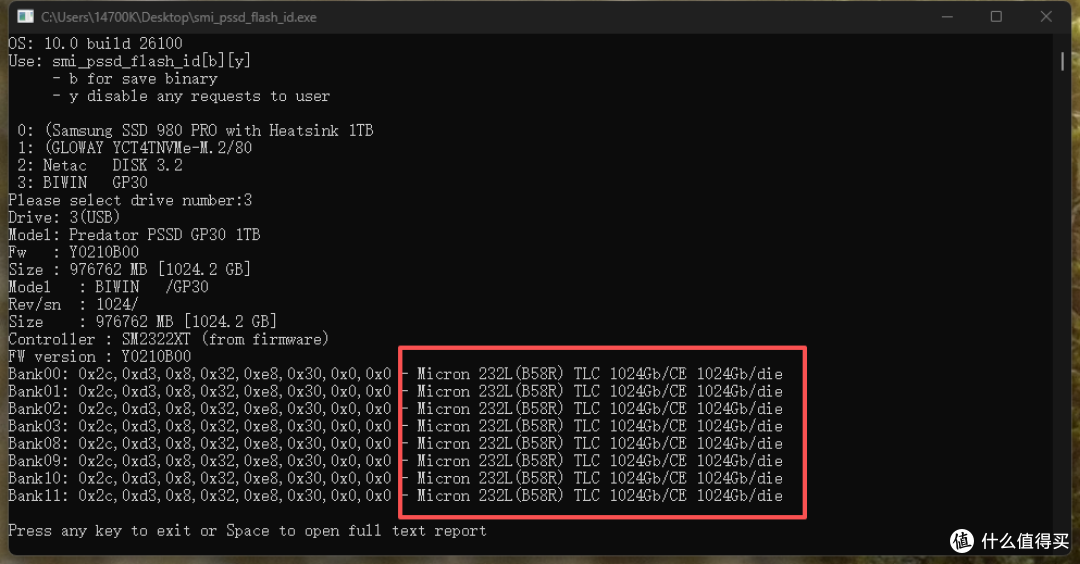Viewport: 1080px width, 564px height.
Task: Click the GLOWAY YCT4TNVMe-M.2/80 drive line
Action: 134,147
